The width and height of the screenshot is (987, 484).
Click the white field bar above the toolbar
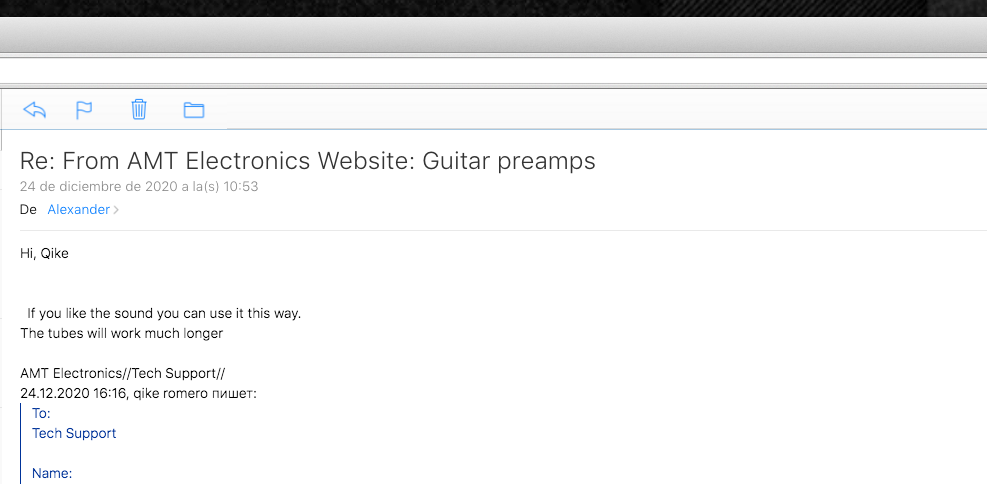(494, 70)
